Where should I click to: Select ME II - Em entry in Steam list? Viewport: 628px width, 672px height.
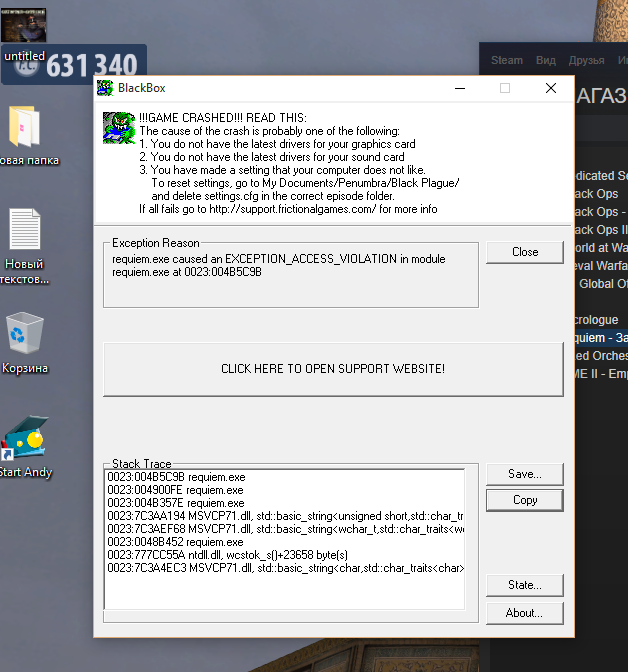coord(601,374)
